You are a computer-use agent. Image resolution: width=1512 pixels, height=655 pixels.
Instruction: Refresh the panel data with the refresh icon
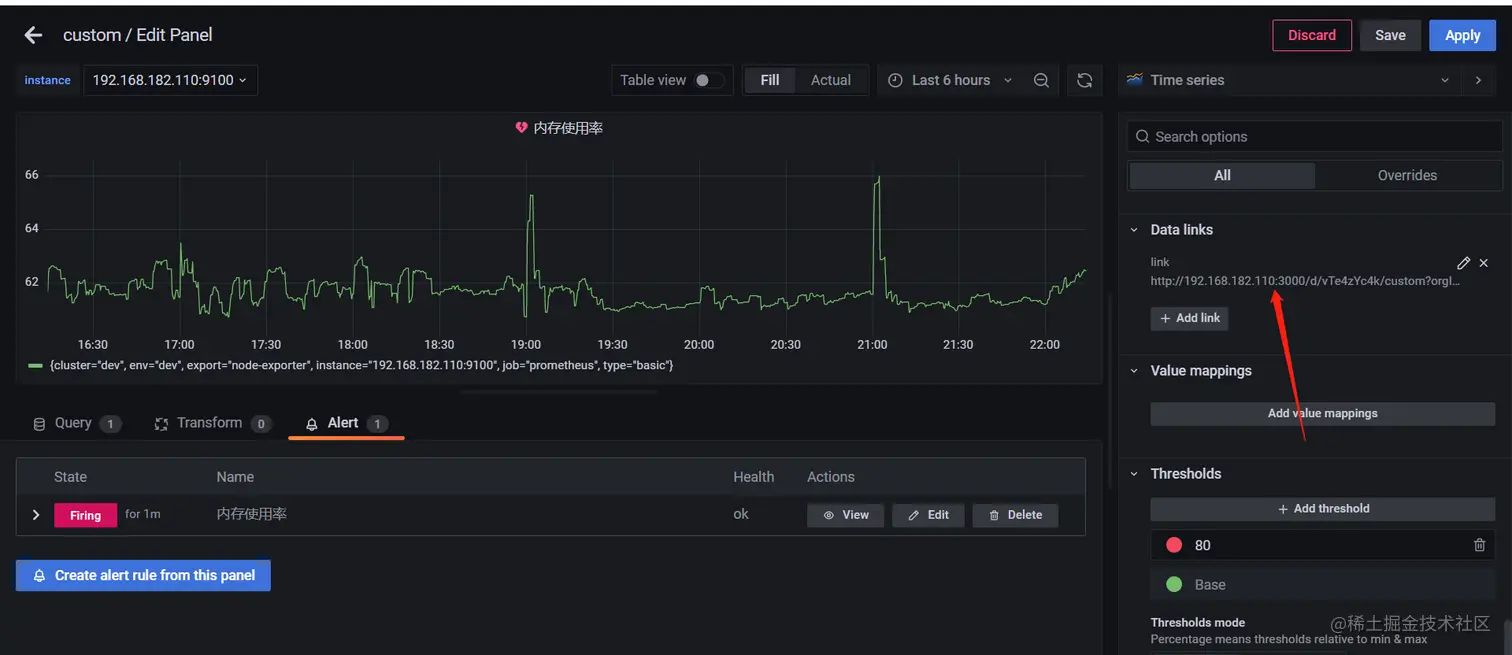[x=1085, y=80]
